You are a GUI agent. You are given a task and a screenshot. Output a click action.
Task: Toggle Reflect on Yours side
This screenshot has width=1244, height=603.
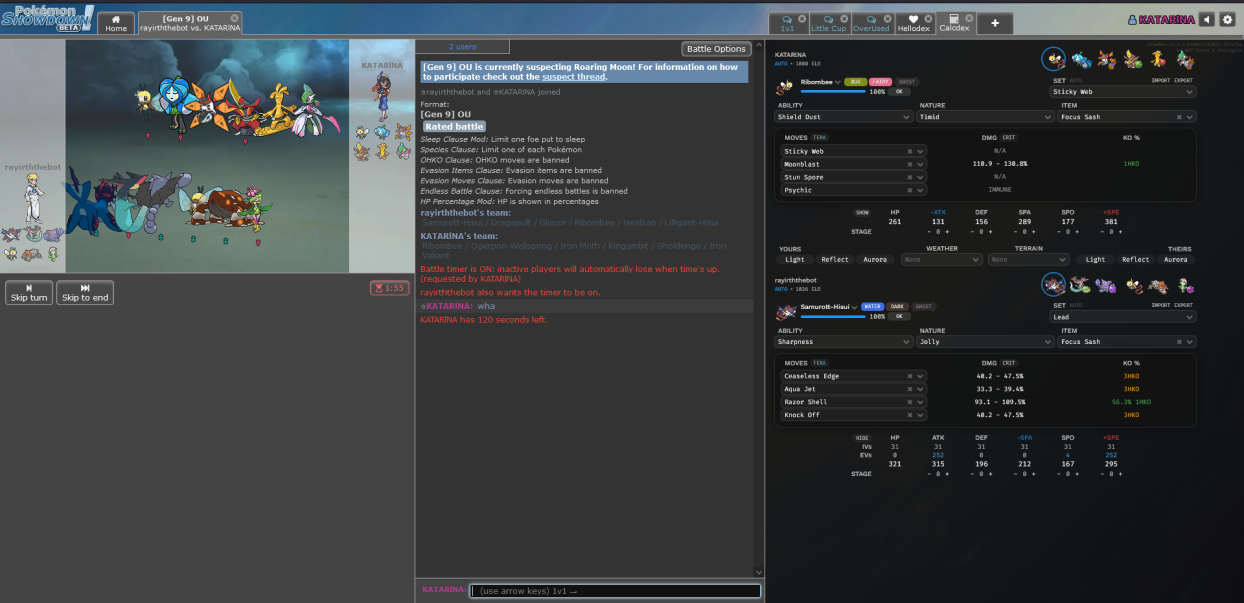point(835,259)
